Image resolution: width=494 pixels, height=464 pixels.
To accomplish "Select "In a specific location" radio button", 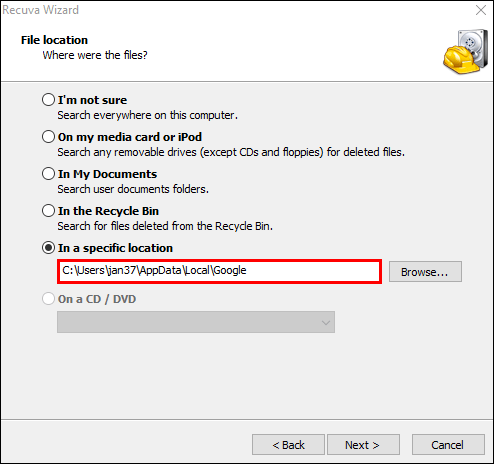I will point(49,248).
